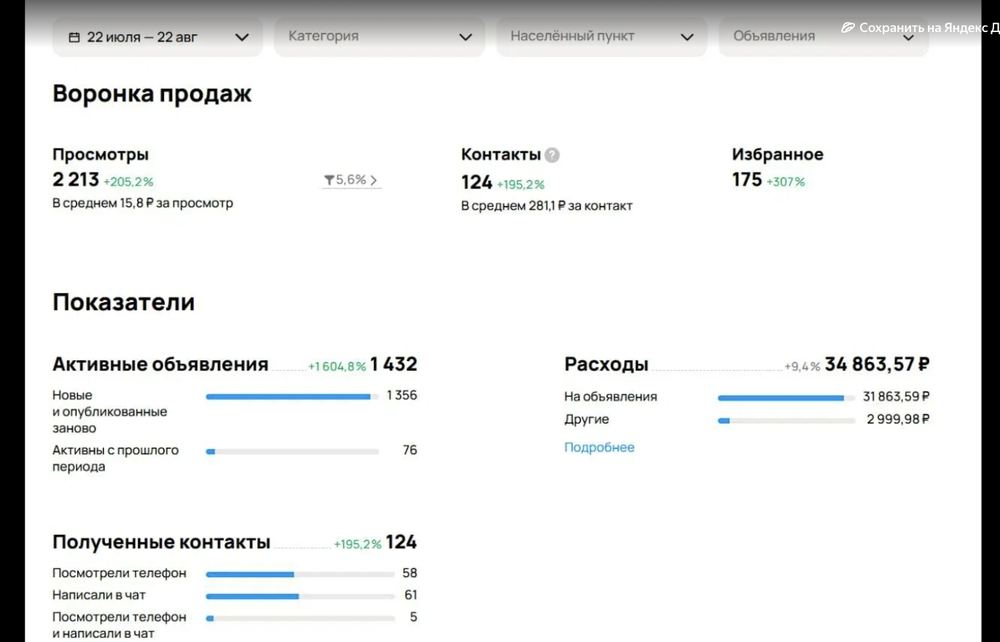Click the +1 604,8% active ads change
The width and height of the screenshot is (1000, 642).
tap(337, 367)
